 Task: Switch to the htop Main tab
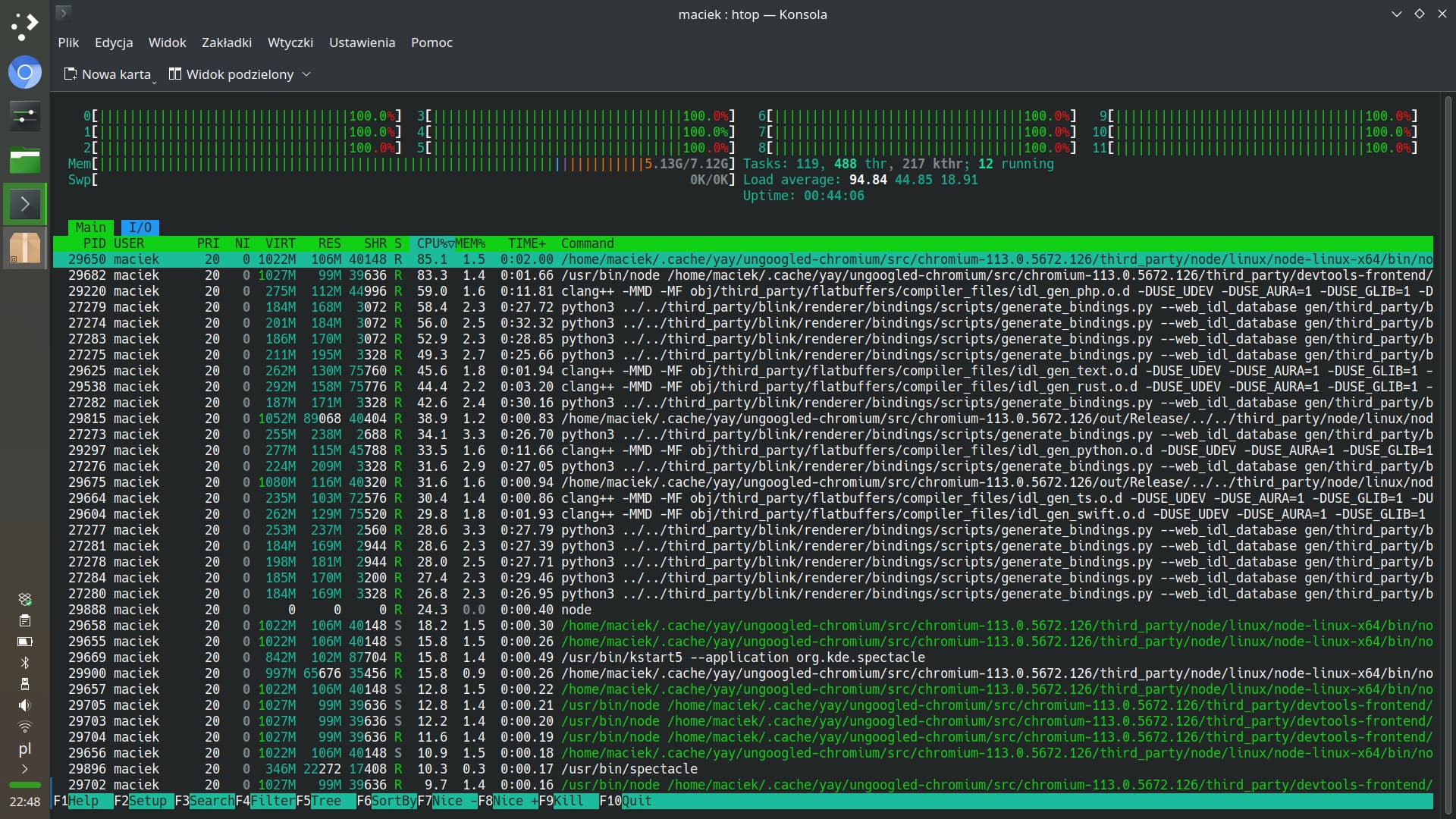[91, 227]
